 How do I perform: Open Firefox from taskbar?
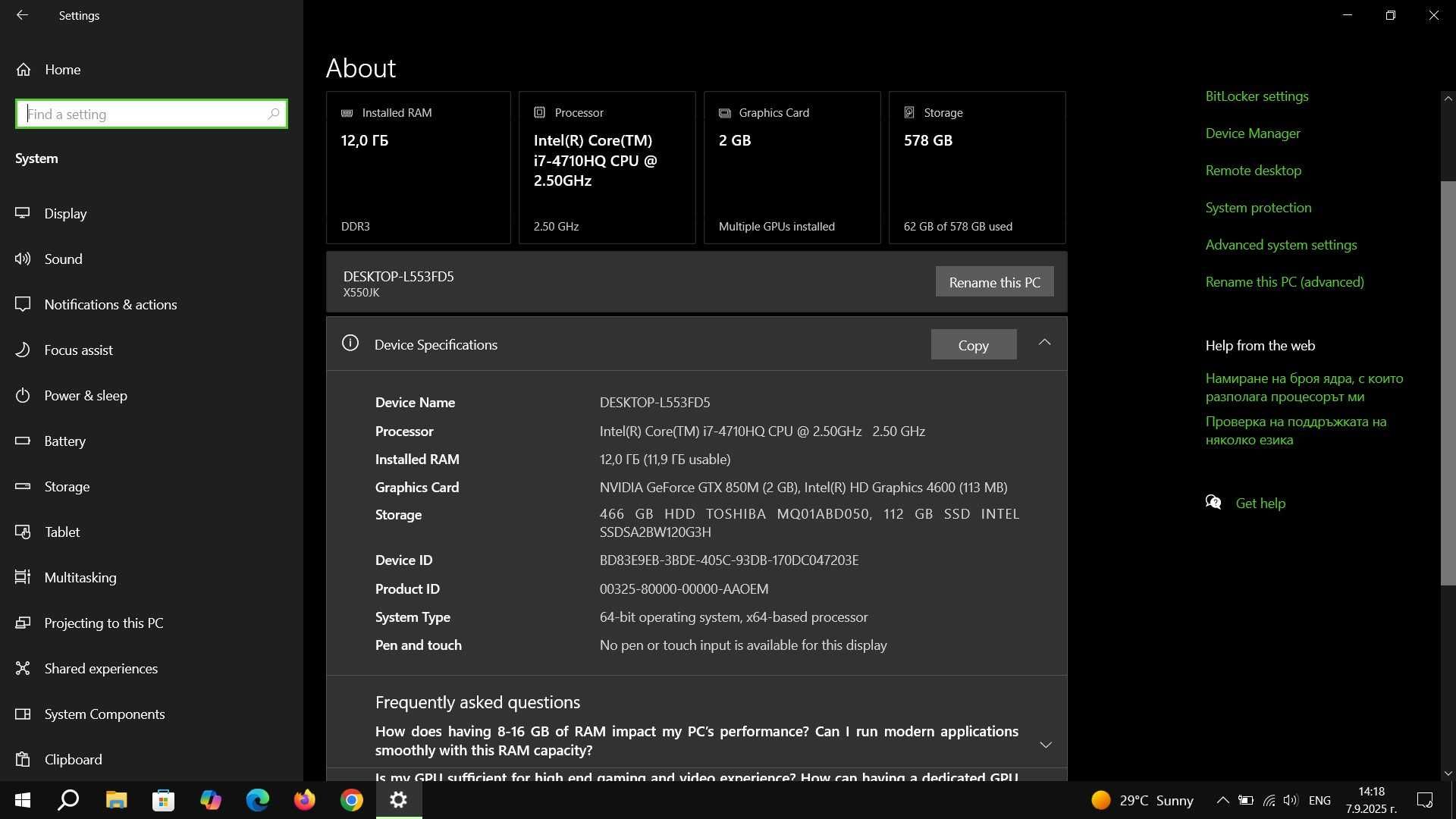click(305, 800)
